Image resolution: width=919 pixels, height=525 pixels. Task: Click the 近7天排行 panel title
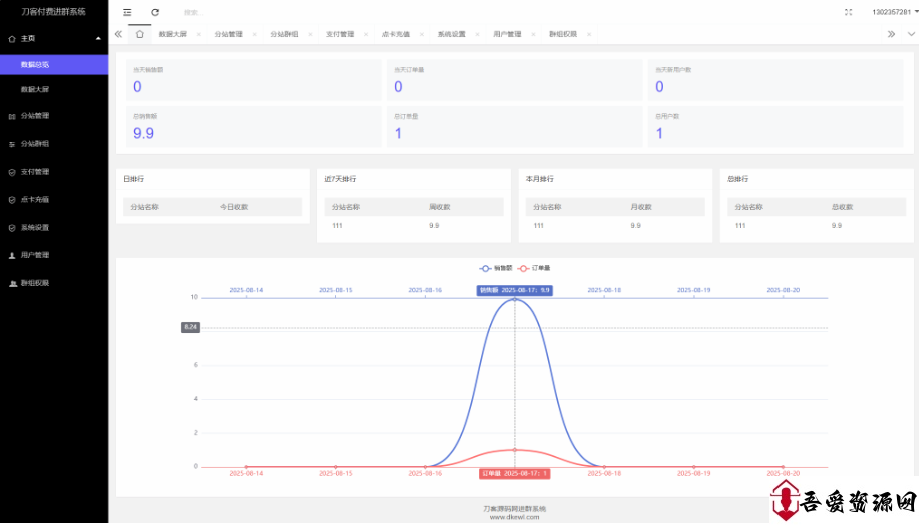click(340, 179)
